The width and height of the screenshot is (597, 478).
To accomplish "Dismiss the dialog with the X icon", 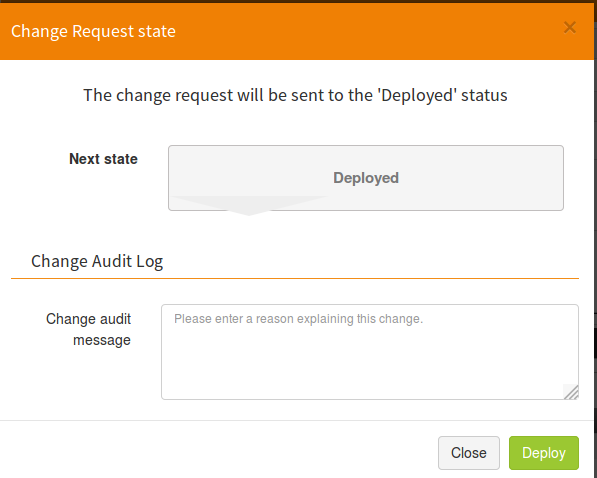I will 570,27.
